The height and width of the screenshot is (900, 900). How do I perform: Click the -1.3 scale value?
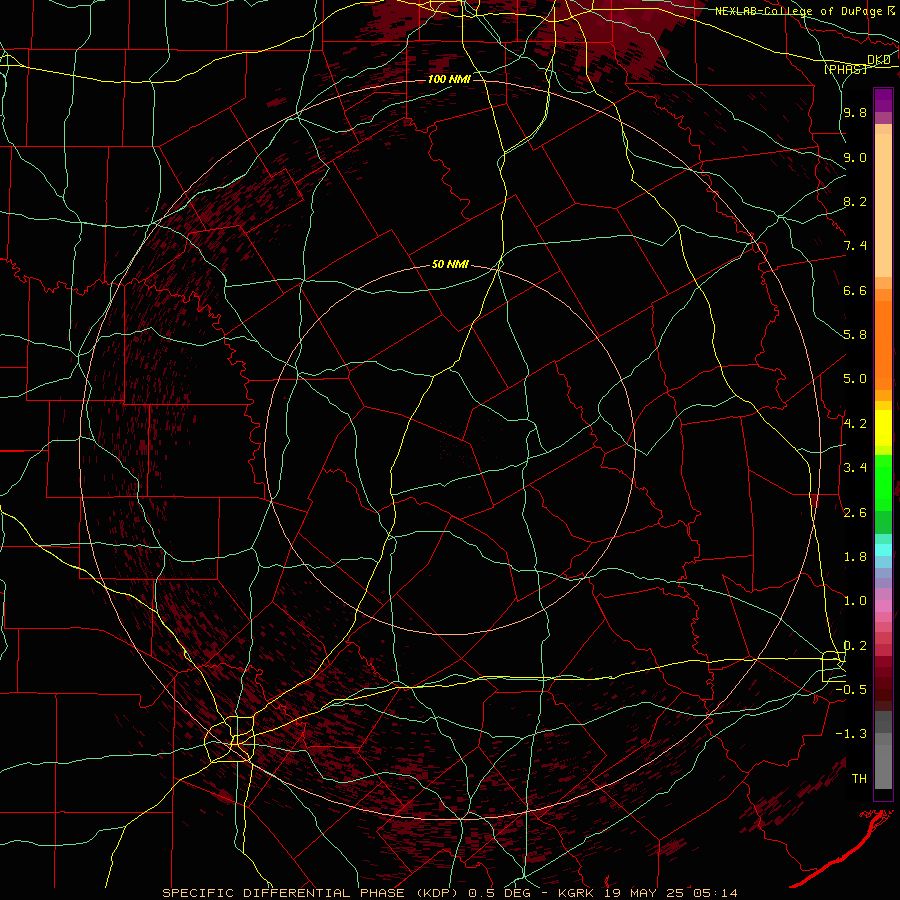point(851,734)
